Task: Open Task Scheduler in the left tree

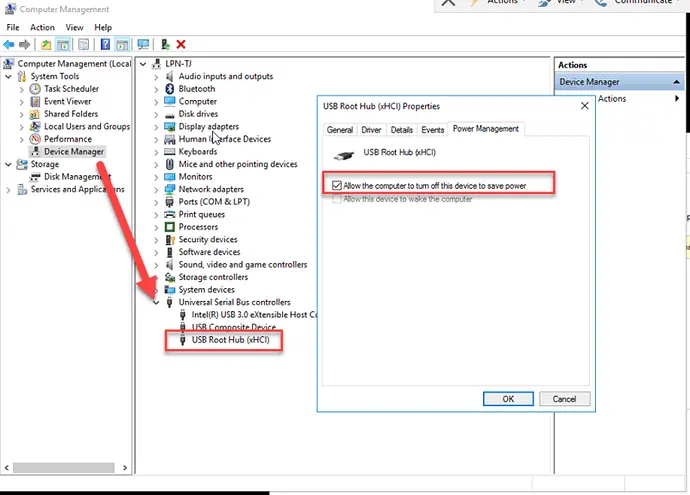Action: point(70,89)
